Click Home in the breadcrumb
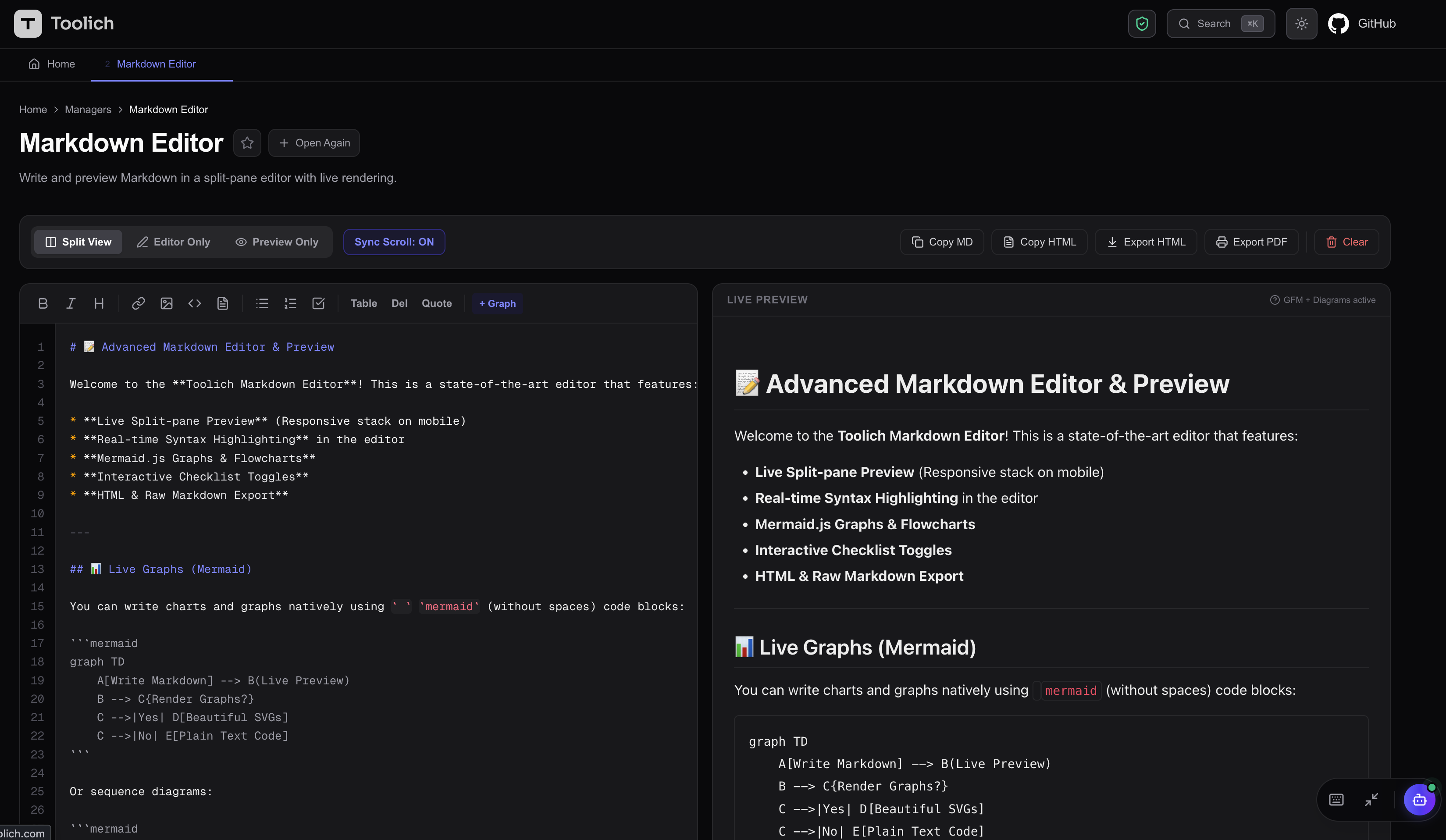The height and width of the screenshot is (840, 1446). pyautogui.click(x=33, y=109)
